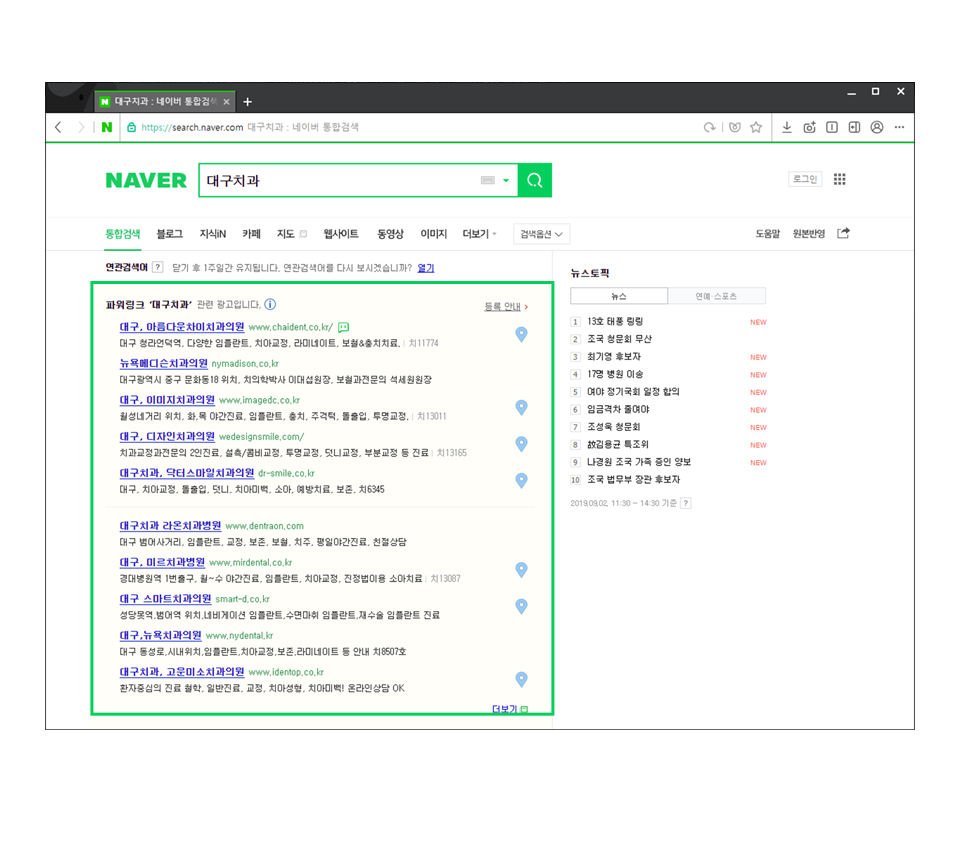Open the virtual keyboard icon in search box
Image resolution: width=960 pixels, height=860 pixels.
(x=487, y=180)
